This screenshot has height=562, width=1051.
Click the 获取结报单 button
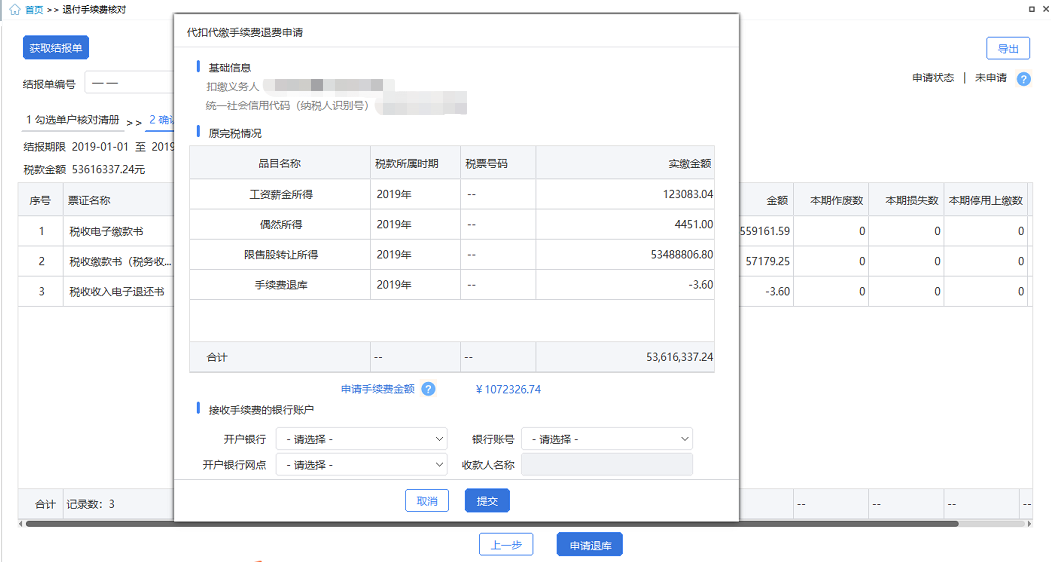point(56,48)
